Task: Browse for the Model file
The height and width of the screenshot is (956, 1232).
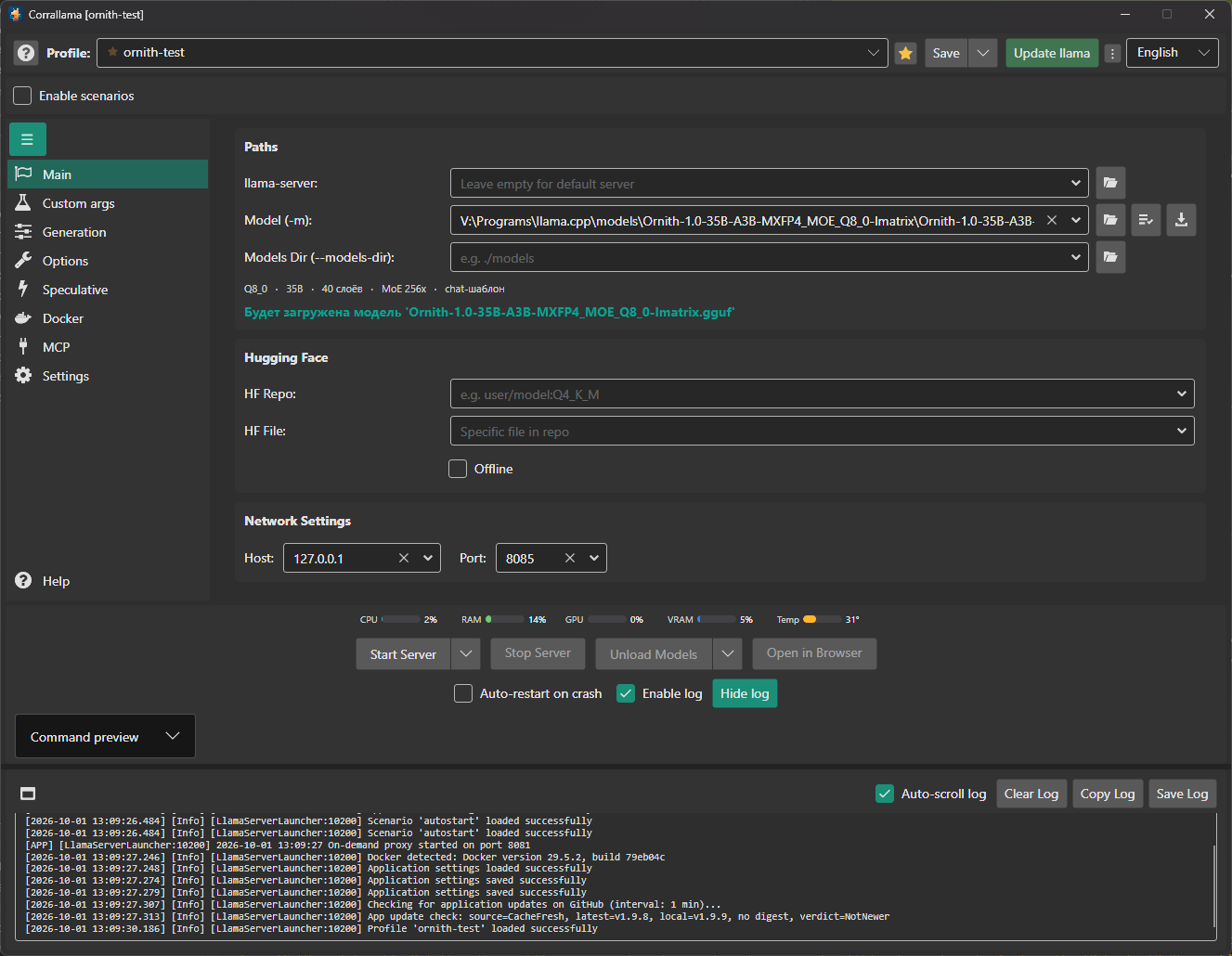Action: pos(1110,220)
